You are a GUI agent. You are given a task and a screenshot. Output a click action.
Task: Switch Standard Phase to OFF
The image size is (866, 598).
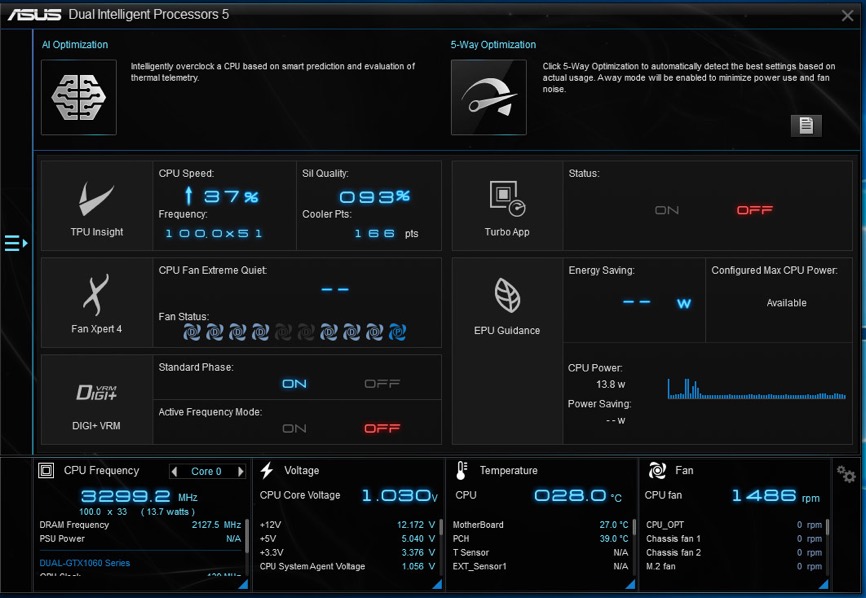[382, 384]
